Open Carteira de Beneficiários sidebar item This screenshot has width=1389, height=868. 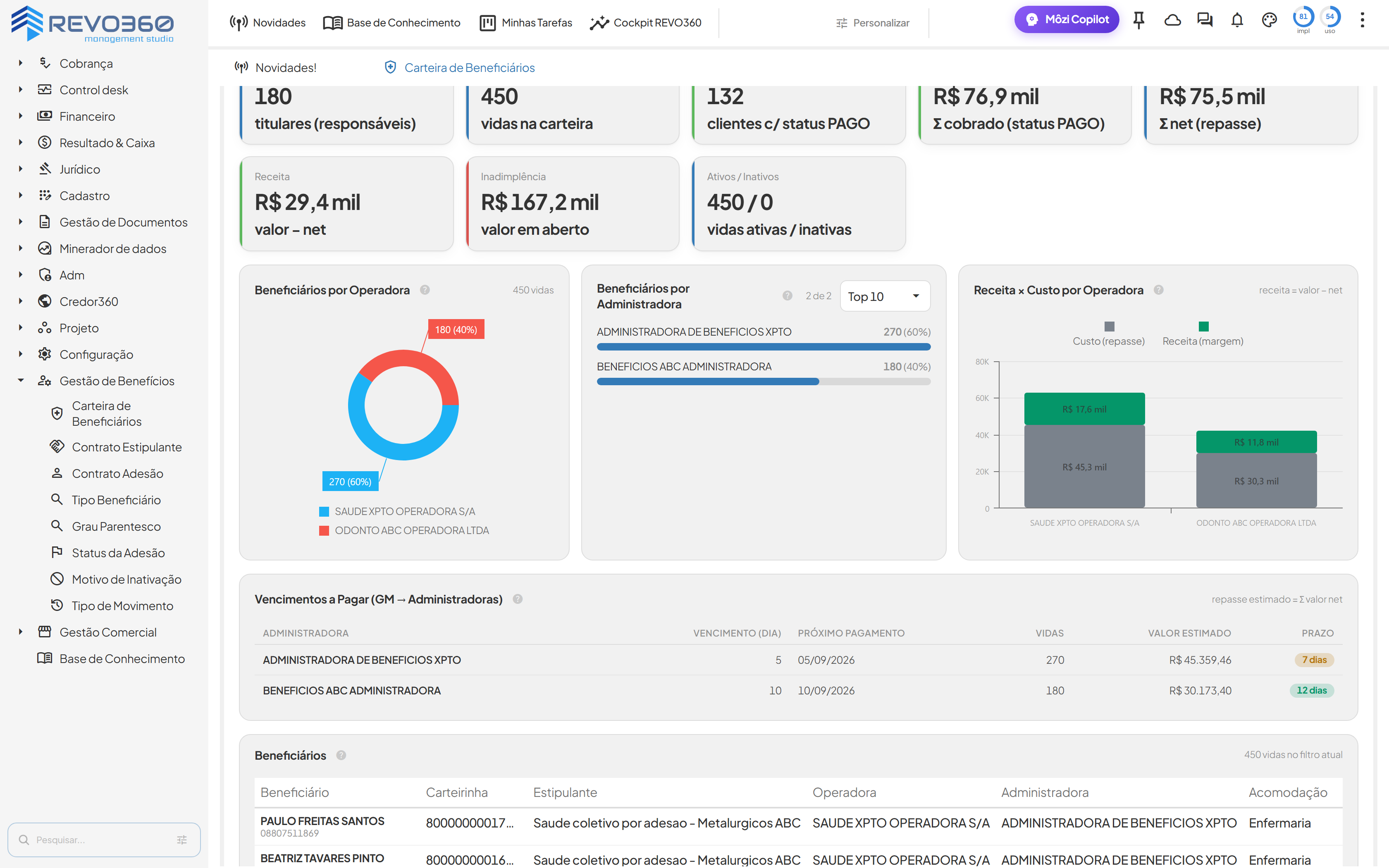(106, 413)
